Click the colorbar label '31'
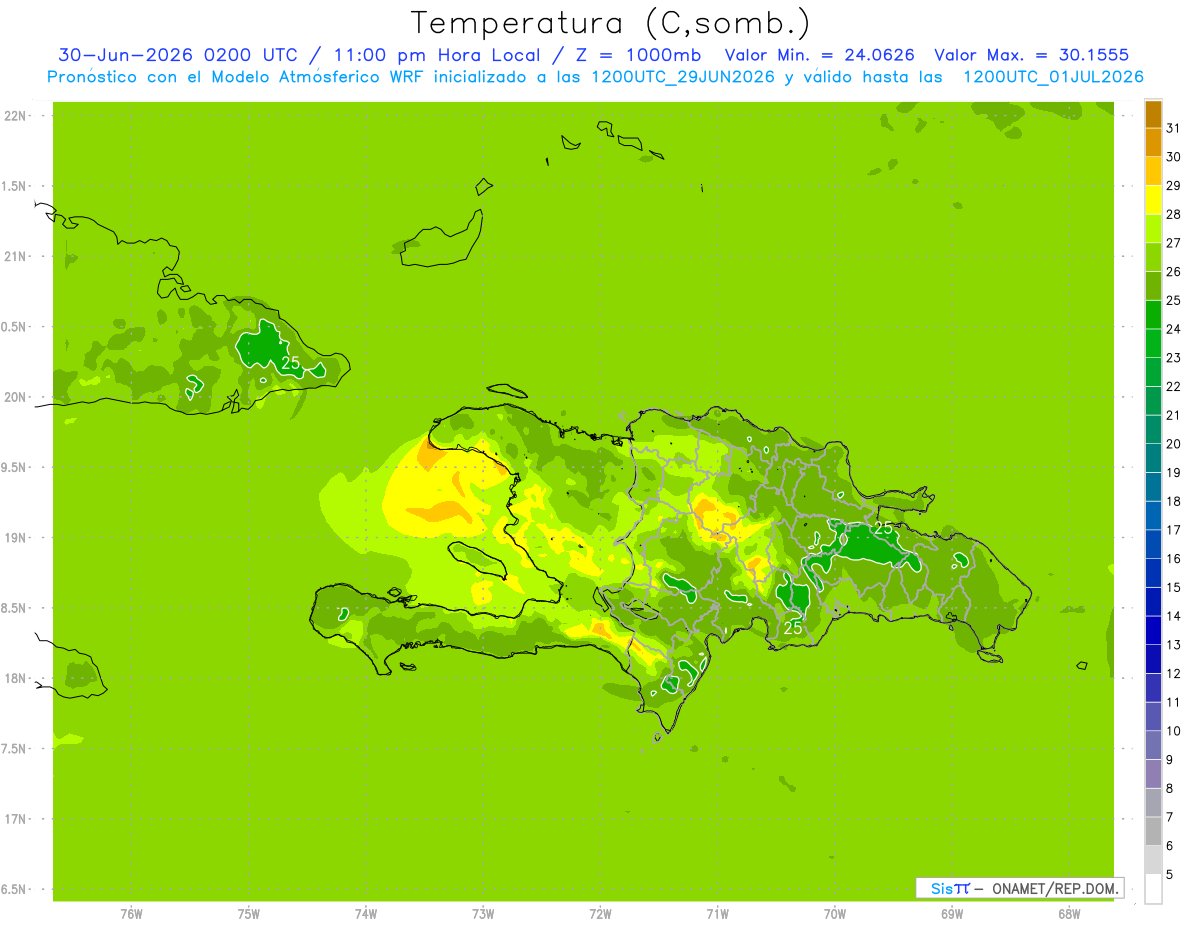 click(x=1173, y=128)
